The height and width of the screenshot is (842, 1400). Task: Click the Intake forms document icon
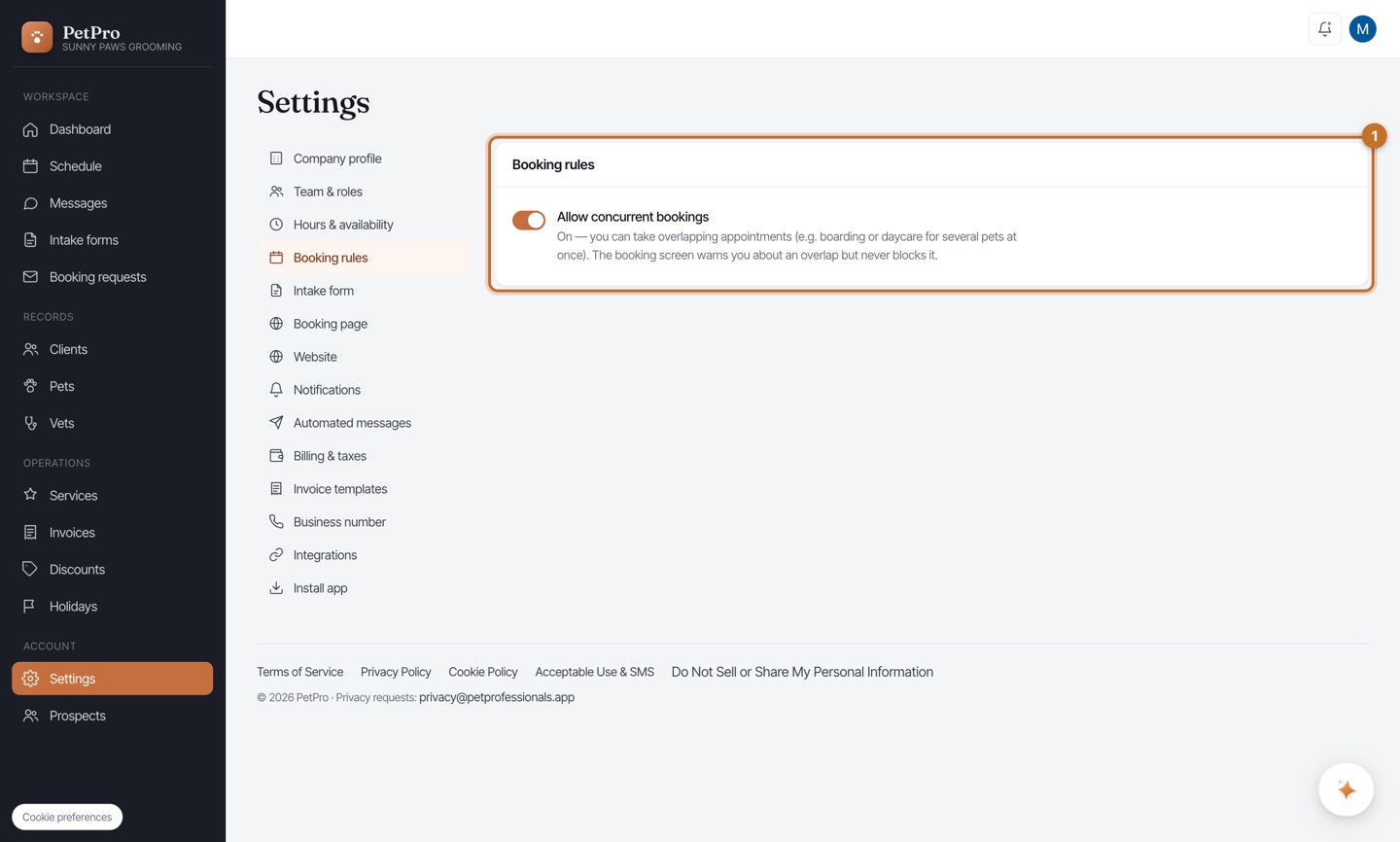[x=30, y=240]
